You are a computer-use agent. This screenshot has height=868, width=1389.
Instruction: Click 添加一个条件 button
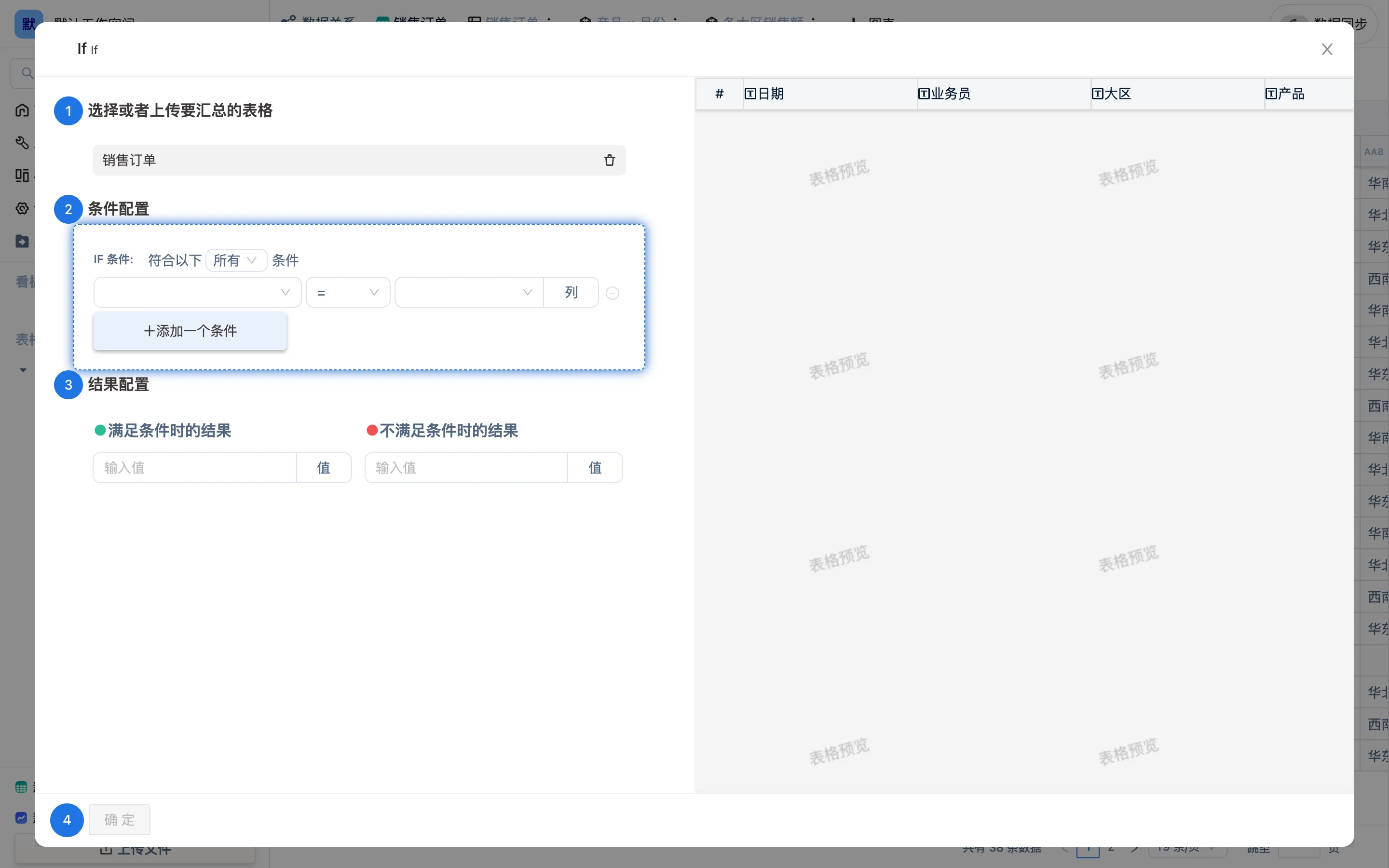click(x=190, y=331)
